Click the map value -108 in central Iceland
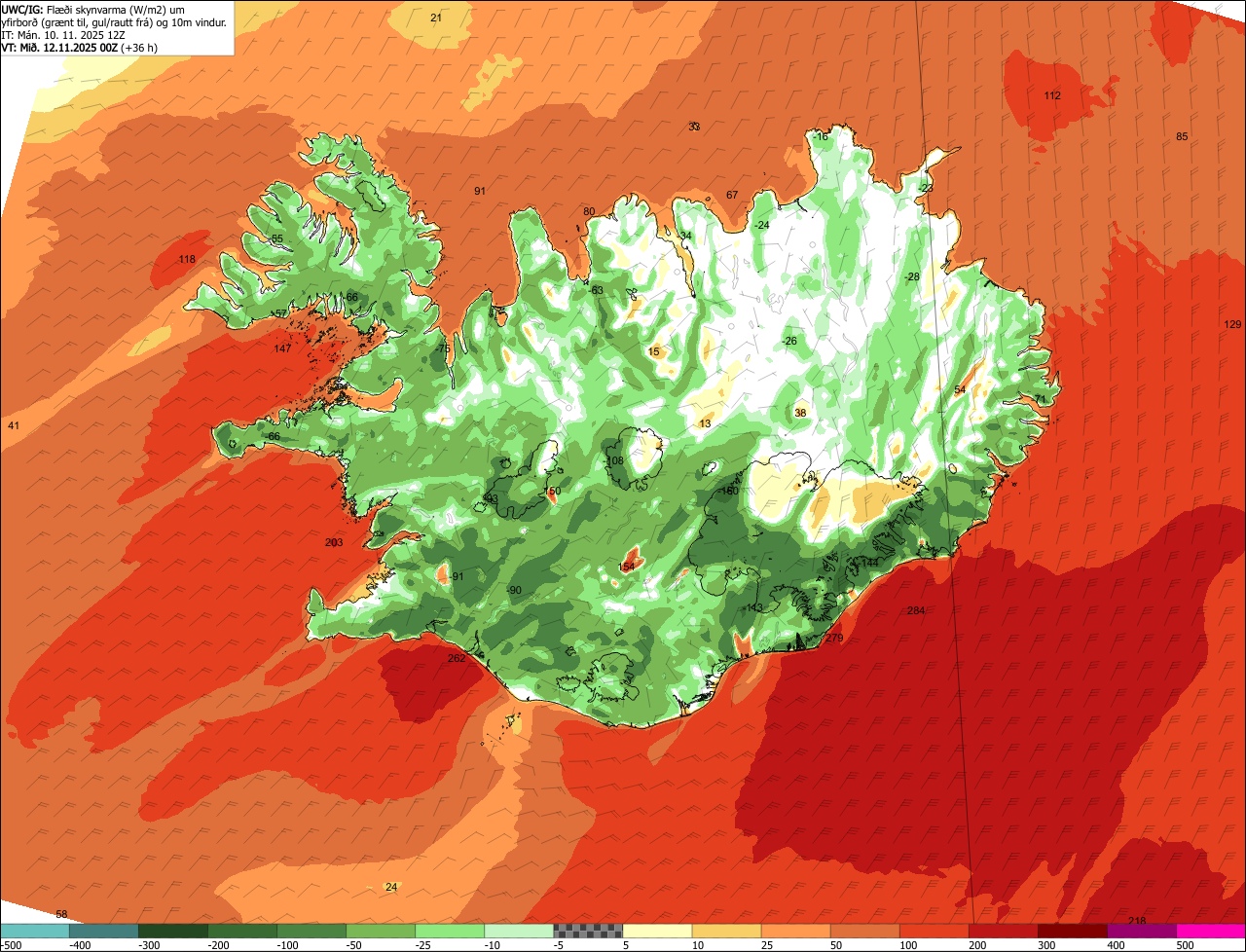Viewport: 1246px width, 952px height. (x=614, y=460)
